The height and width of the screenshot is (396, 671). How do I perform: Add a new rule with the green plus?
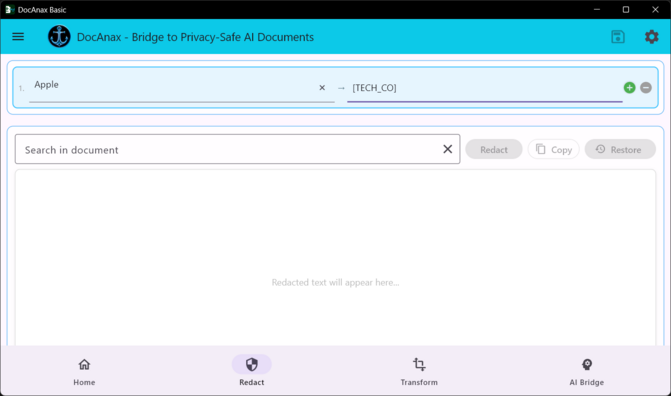tap(629, 88)
